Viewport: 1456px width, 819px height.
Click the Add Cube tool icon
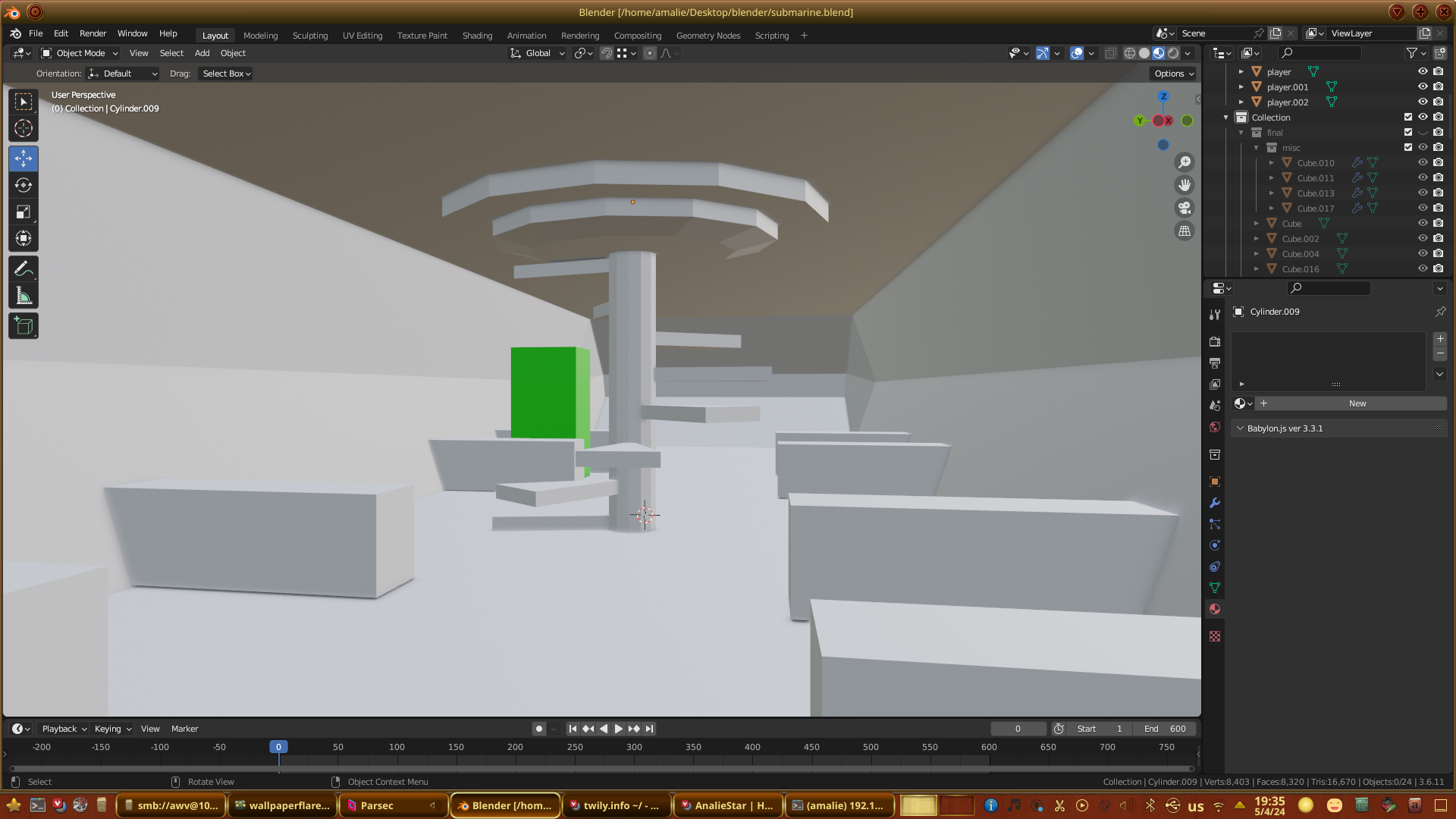click(24, 327)
